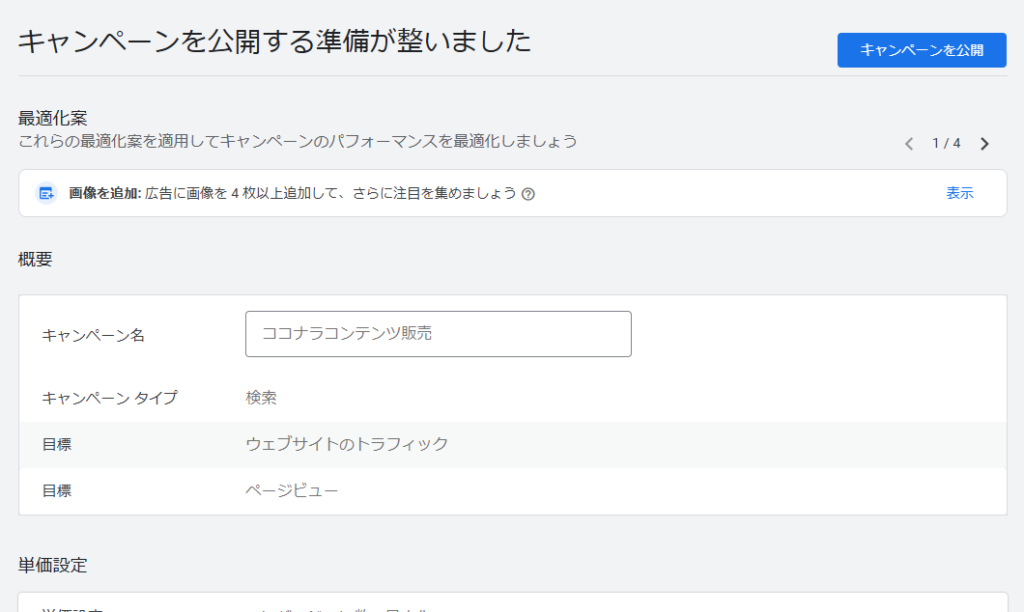Click the ページビュー goal value

pyautogui.click(x=292, y=491)
